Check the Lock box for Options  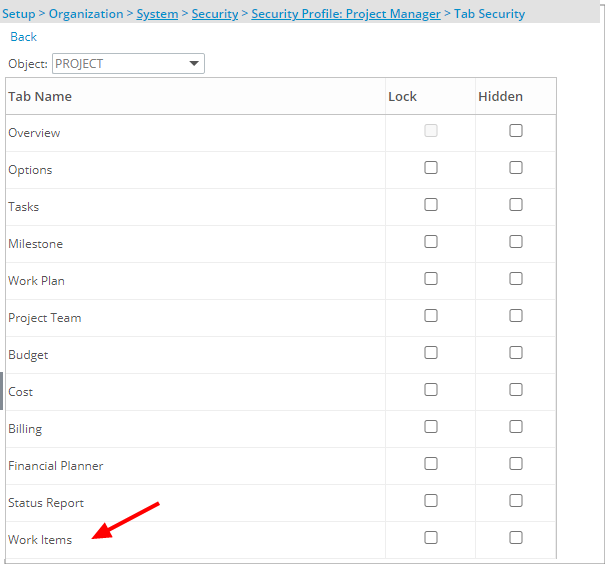click(431, 168)
